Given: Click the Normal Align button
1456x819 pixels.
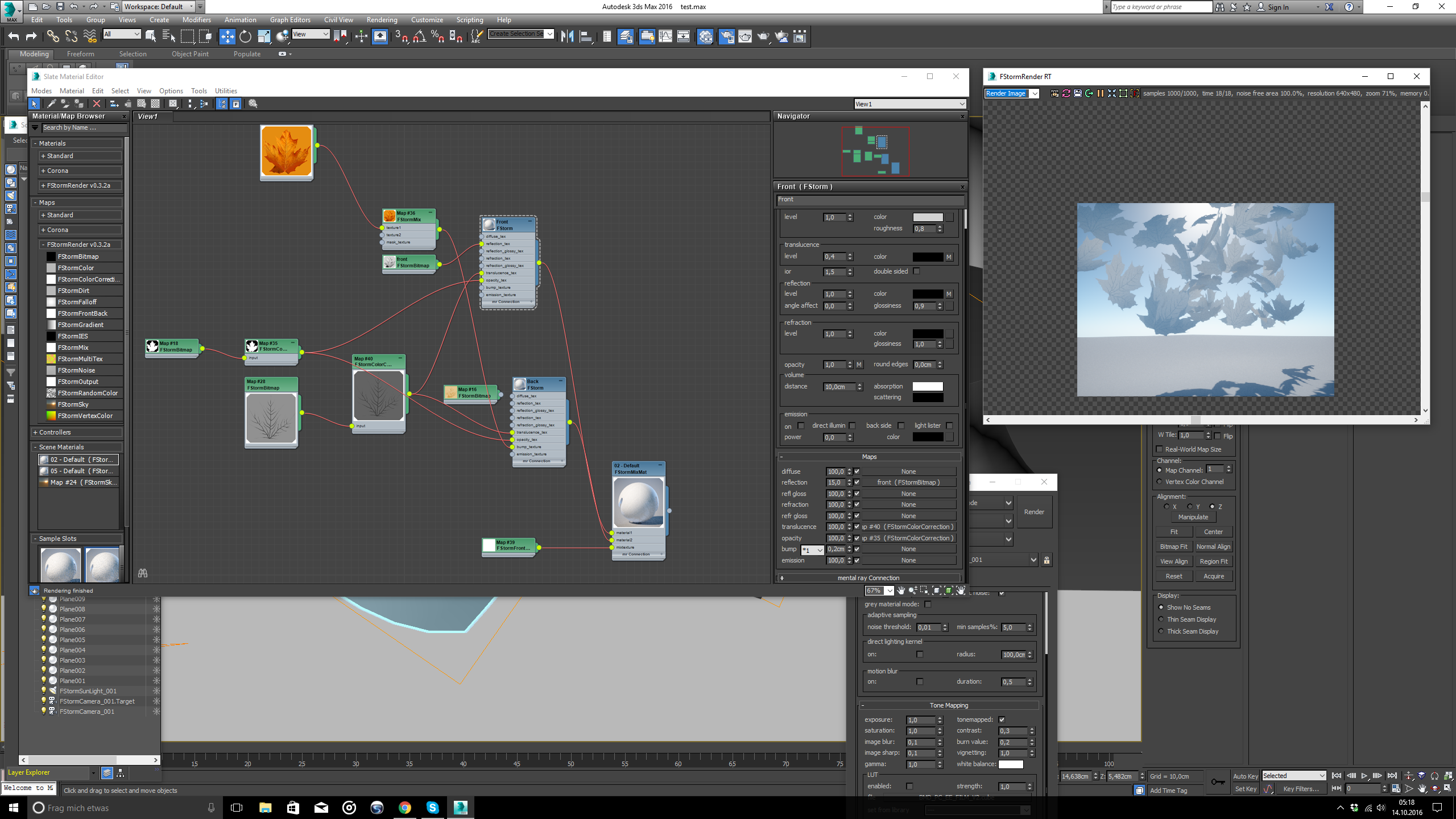Looking at the screenshot, I should click(1213, 547).
